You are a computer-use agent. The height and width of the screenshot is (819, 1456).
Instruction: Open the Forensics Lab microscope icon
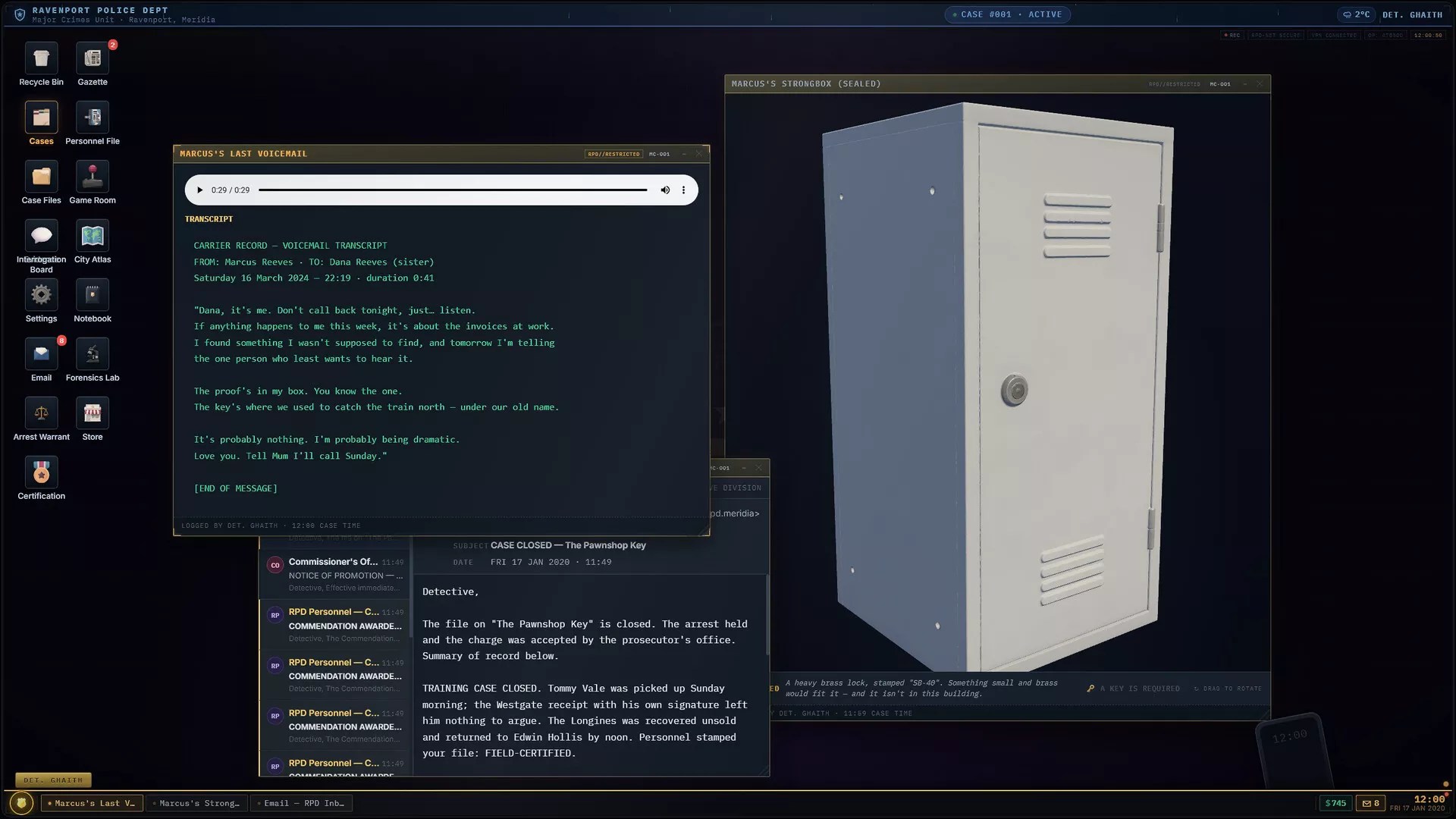point(93,355)
